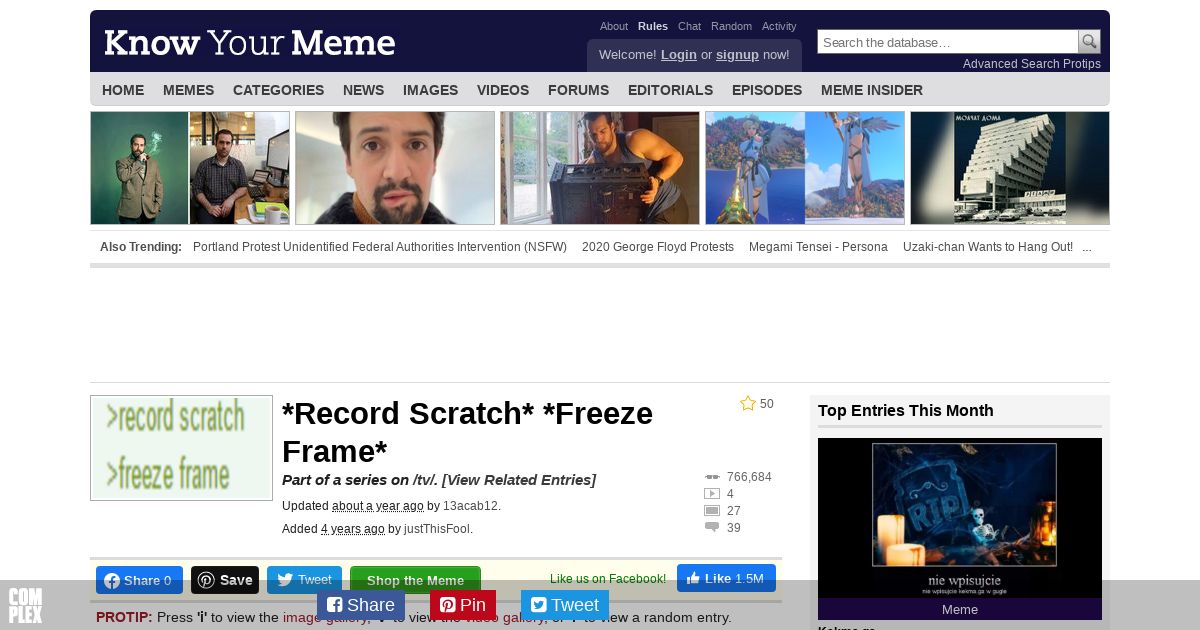
Task: Open the MEMES navigation item
Action: pyautogui.click(x=189, y=90)
